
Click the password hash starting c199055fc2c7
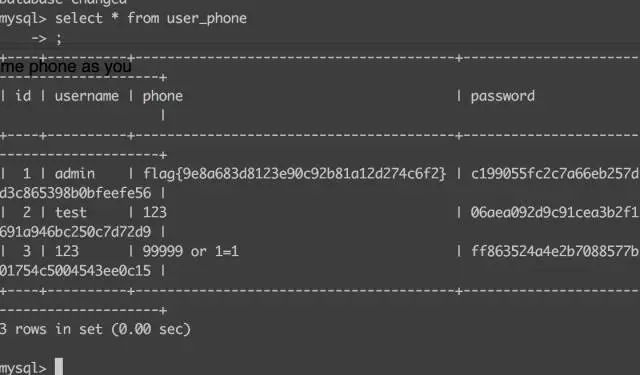click(555, 174)
